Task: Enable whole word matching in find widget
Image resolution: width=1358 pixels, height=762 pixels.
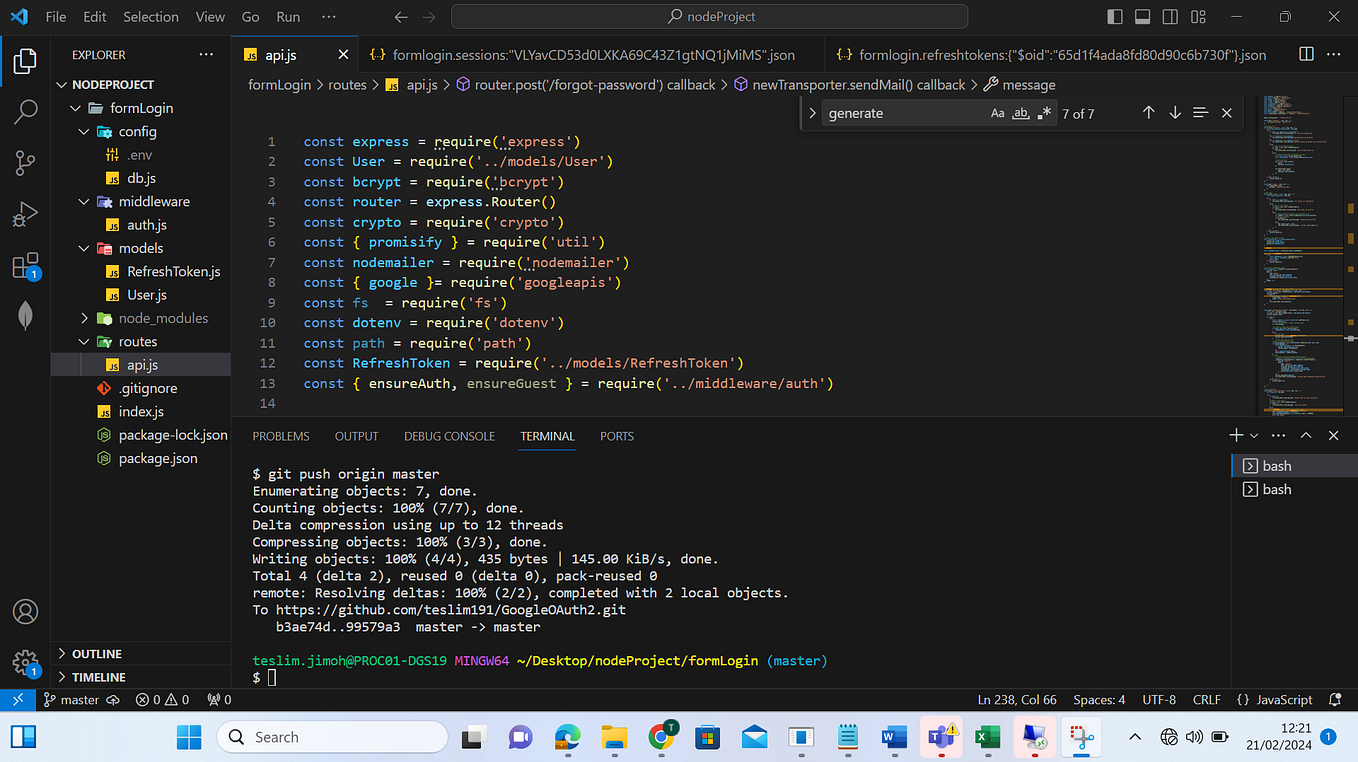Action: pyautogui.click(x=1021, y=113)
